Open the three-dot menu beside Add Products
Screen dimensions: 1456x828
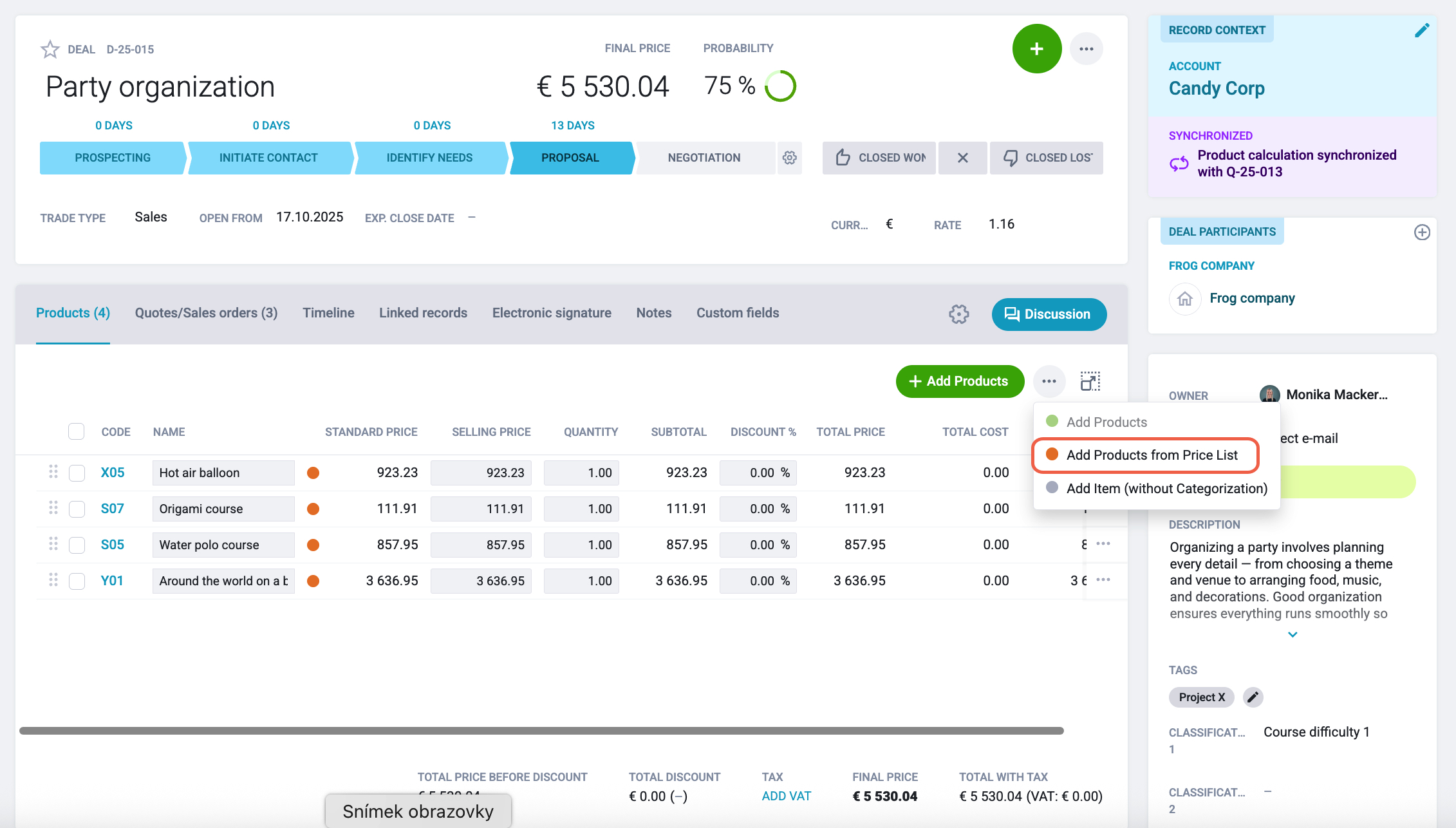[x=1049, y=381]
